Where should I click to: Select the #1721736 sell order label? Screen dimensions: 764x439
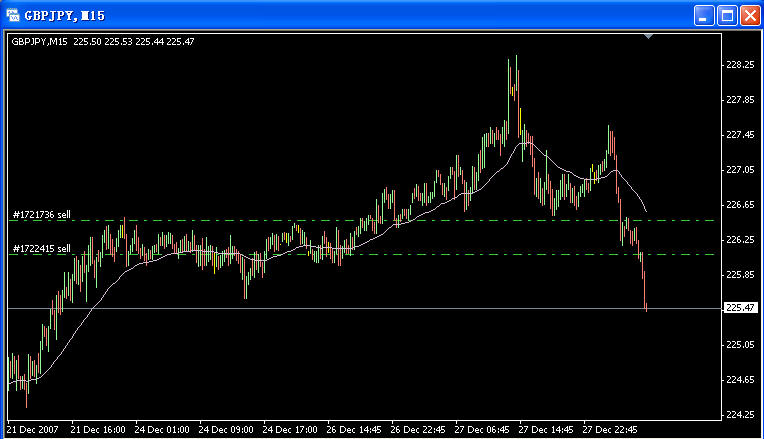pos(42,214)
